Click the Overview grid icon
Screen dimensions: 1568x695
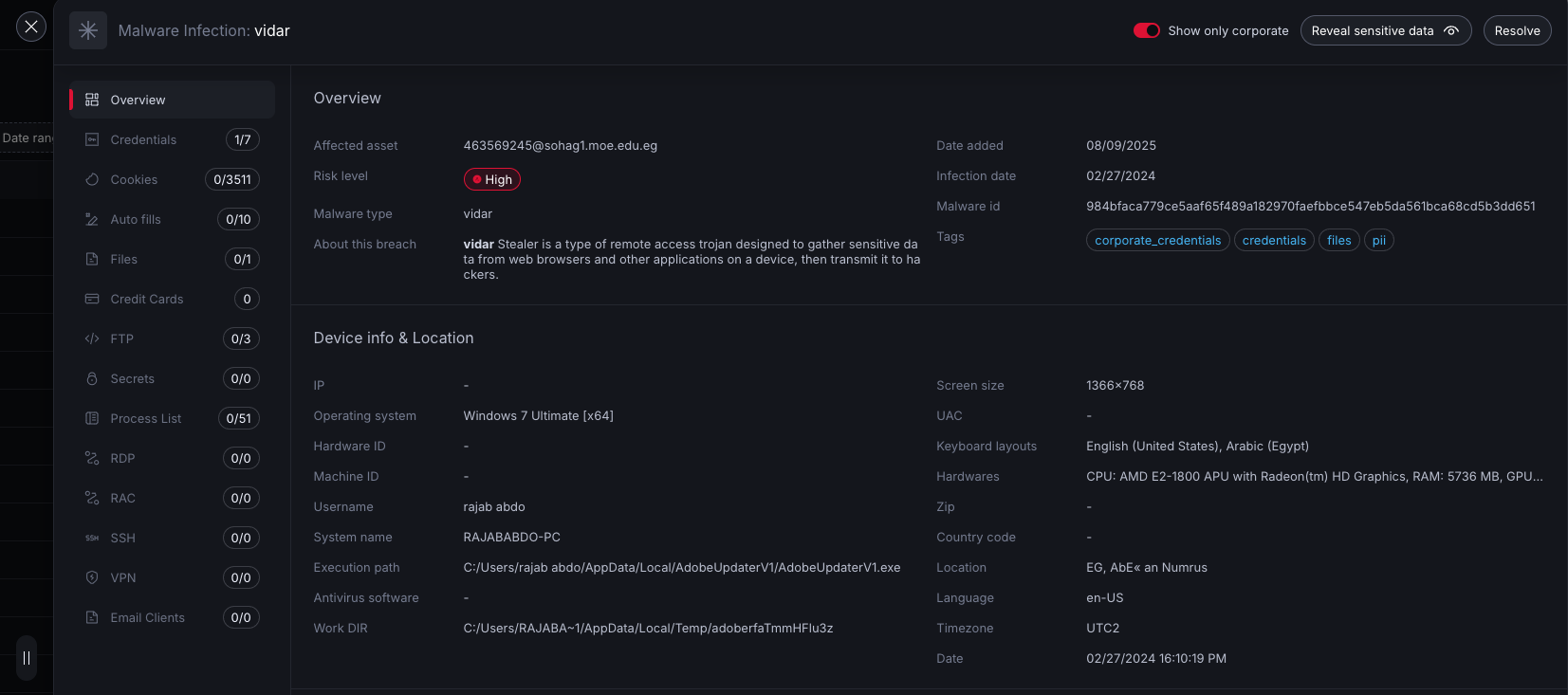(x=92, y=100)
